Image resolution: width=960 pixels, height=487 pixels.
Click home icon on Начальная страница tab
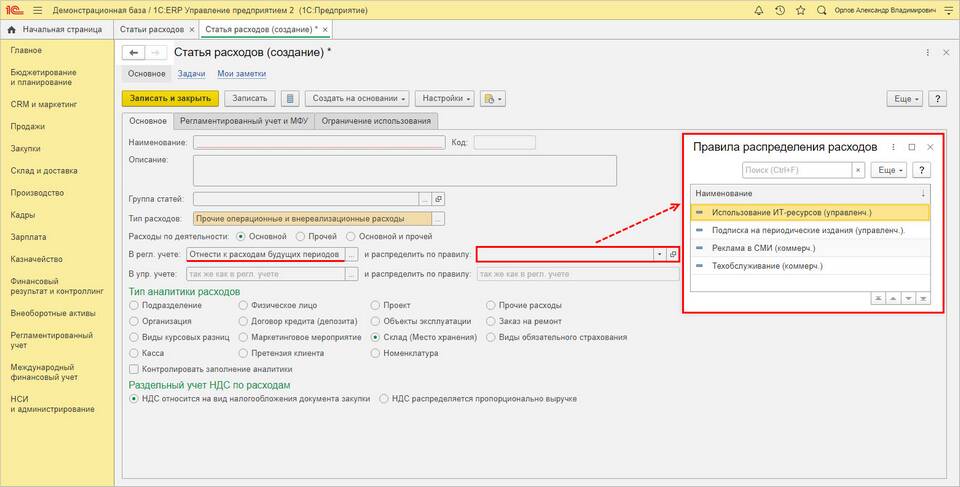coord(11,29)
